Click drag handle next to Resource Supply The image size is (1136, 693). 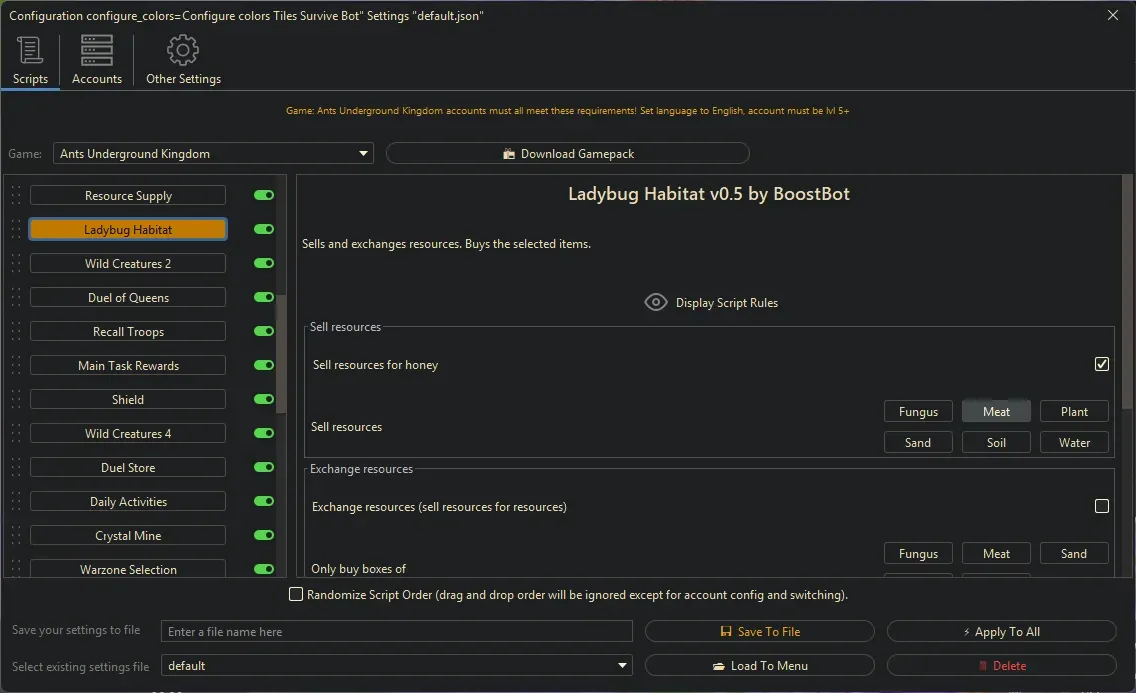(16, 196)
